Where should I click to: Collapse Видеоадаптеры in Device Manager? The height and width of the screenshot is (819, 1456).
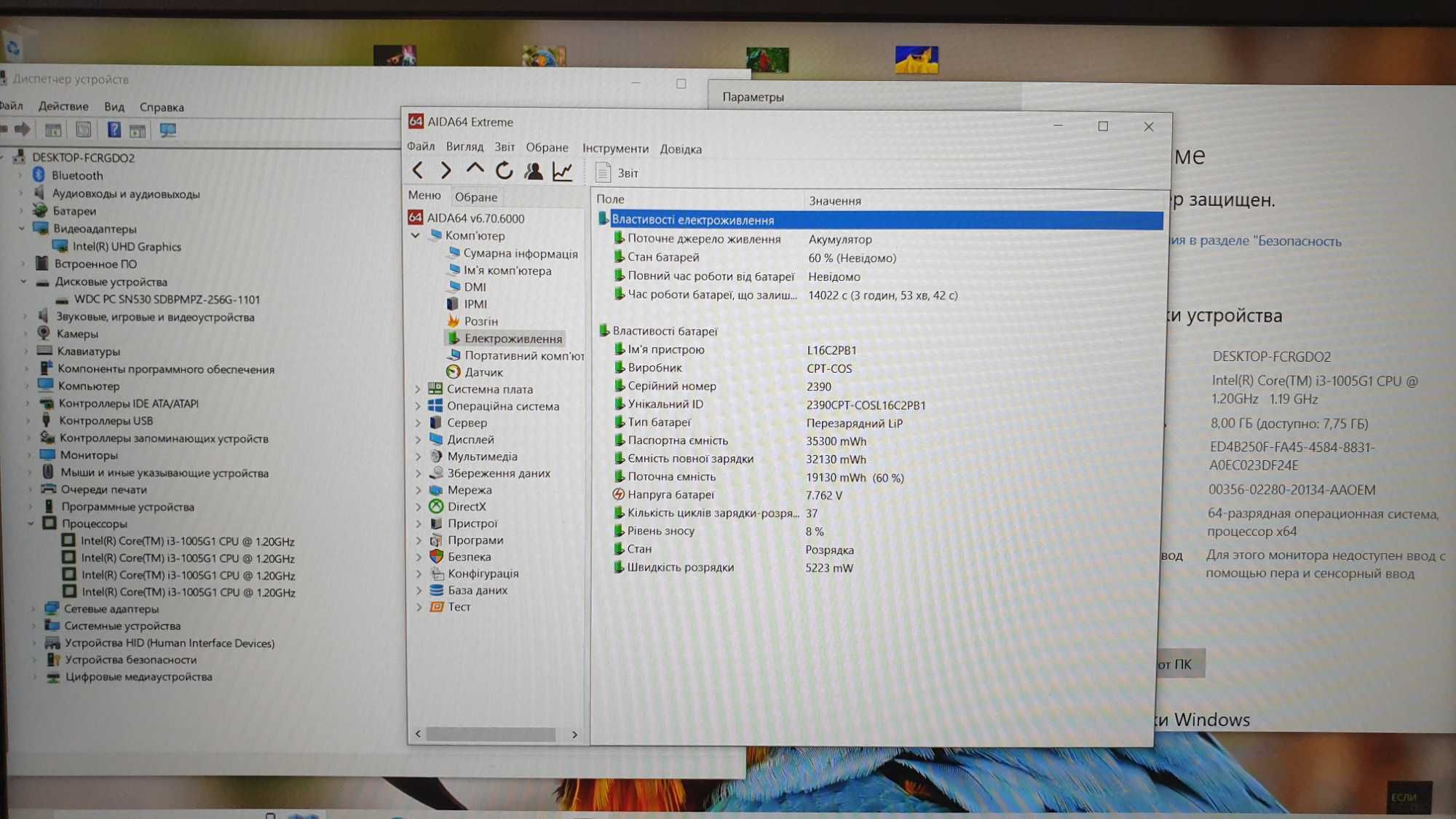pos(22,228)
